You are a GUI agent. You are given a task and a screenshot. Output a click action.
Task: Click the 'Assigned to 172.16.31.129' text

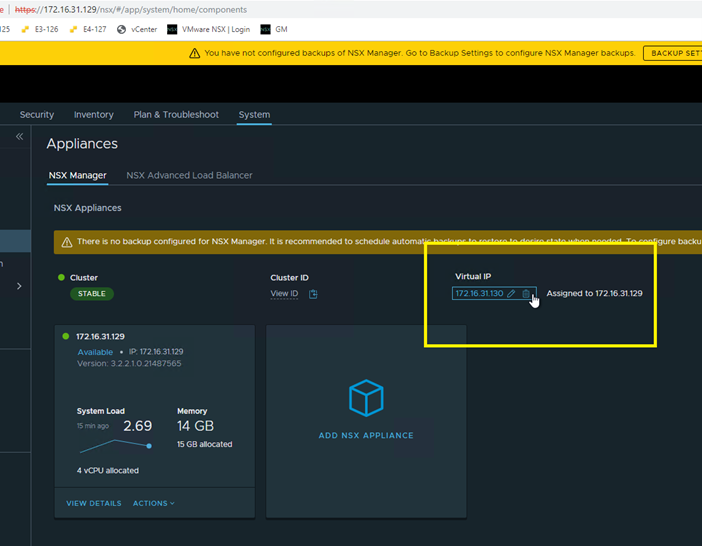594,294
